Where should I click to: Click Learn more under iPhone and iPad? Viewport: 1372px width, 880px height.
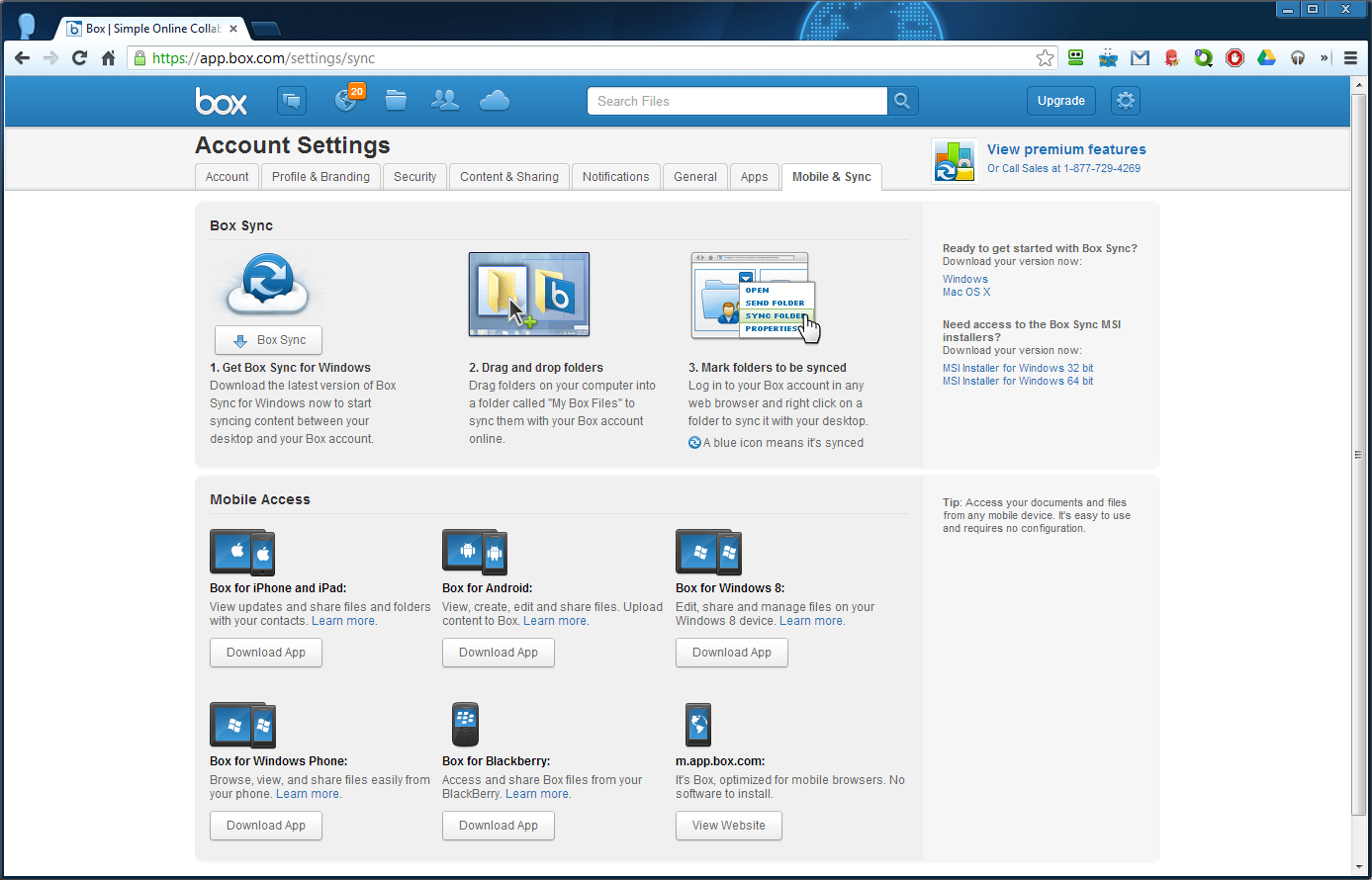point(343,621)
